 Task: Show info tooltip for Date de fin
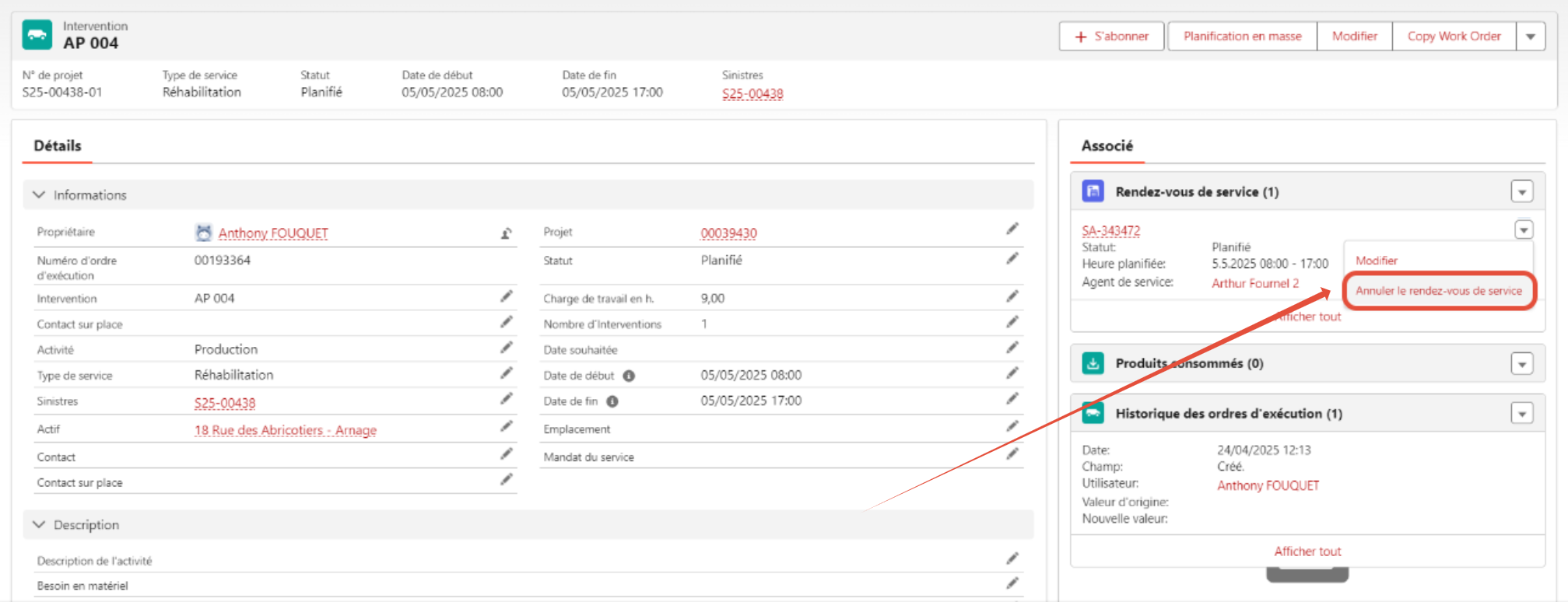(612, 401)
